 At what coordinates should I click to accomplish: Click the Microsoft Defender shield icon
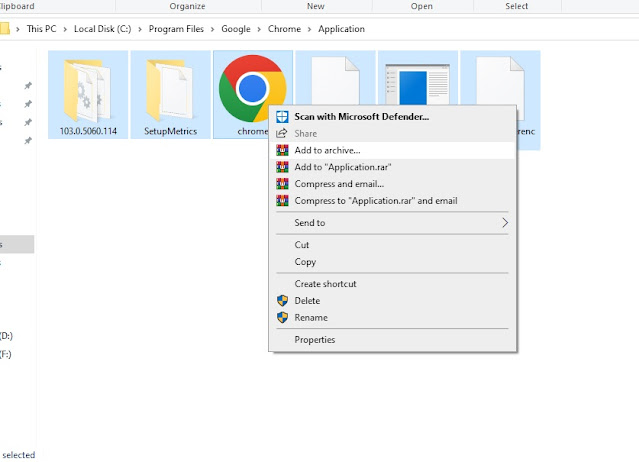tap(282, 117)
